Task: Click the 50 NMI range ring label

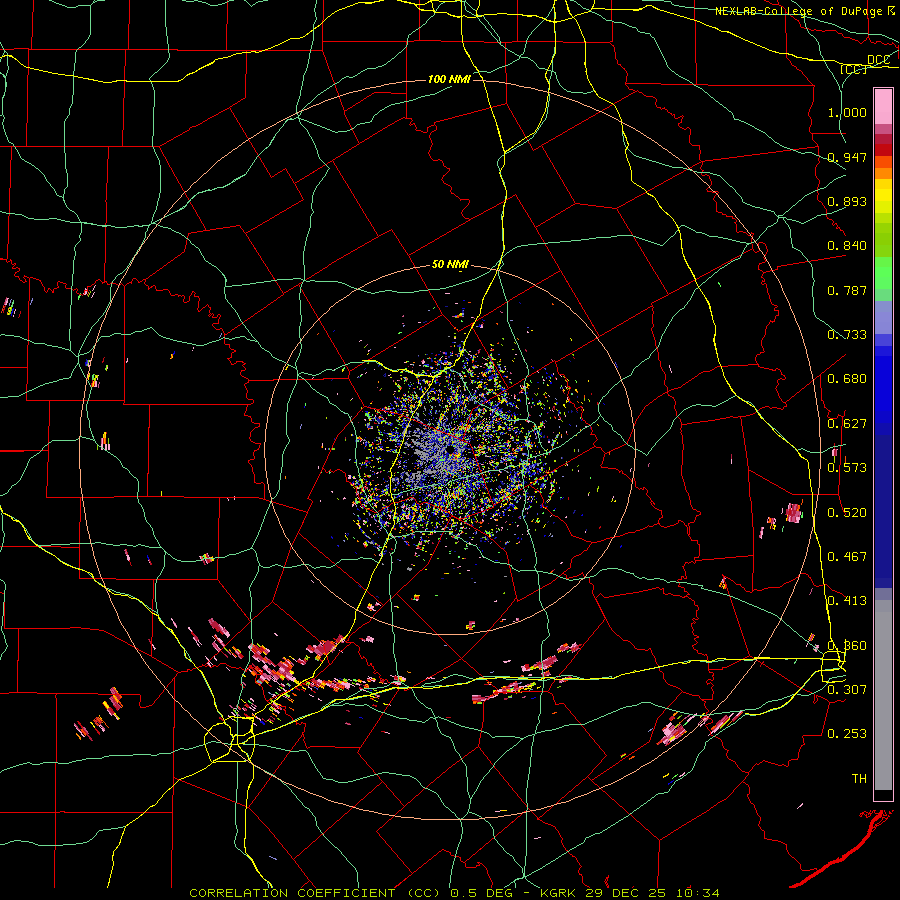Action: pyautogui.click(x=450, y=265)
